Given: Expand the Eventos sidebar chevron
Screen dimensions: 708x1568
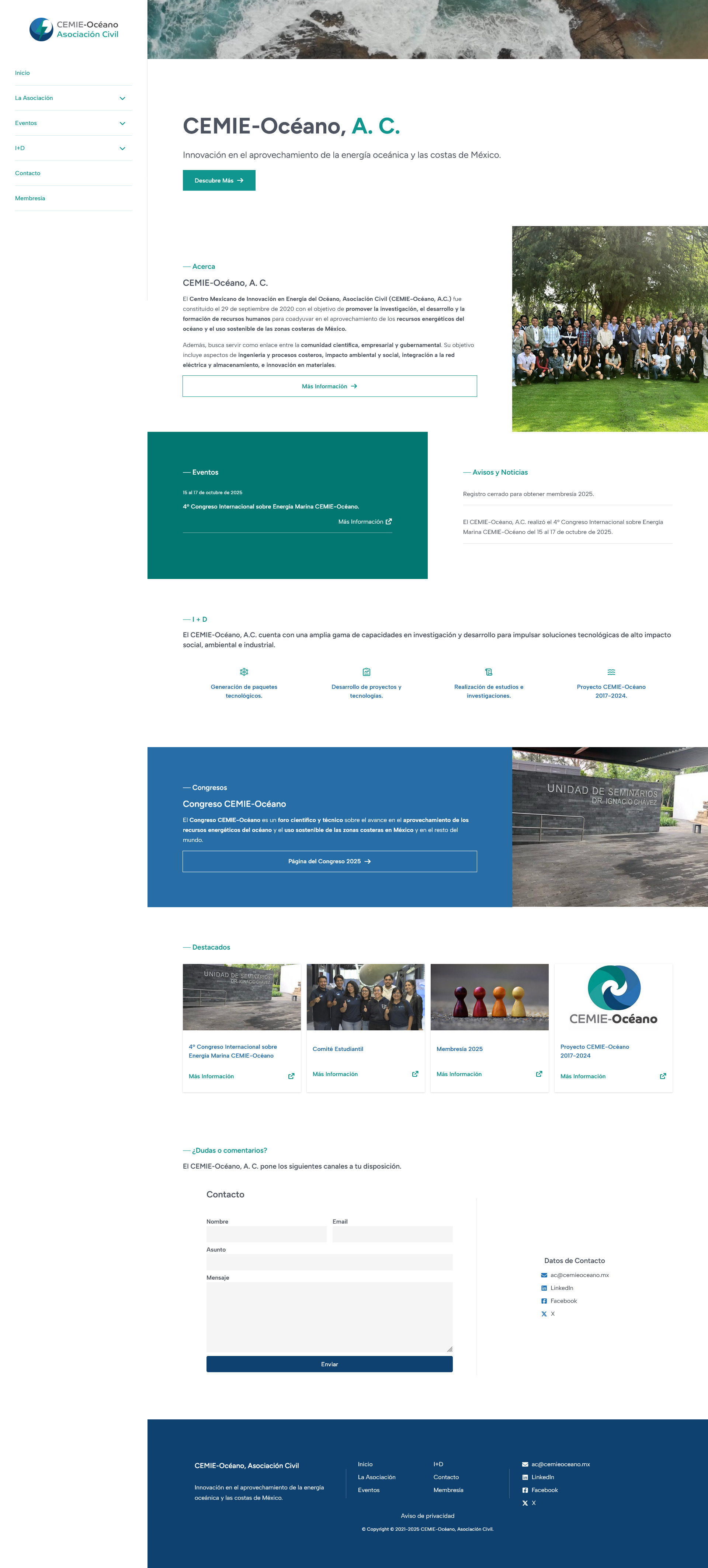Looking at the screenshot, I should 122,123.
